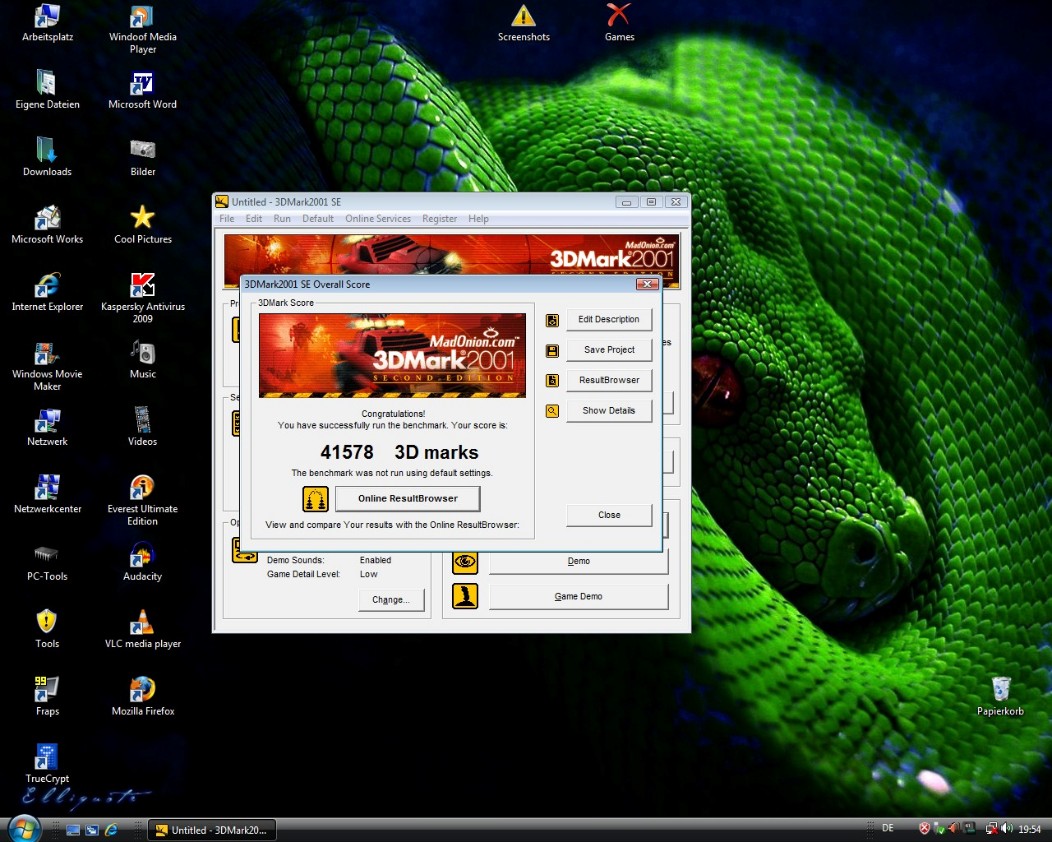Click the Close button in score dialog
This screenshot has width=1052, height=842.
tap(609, 515)
